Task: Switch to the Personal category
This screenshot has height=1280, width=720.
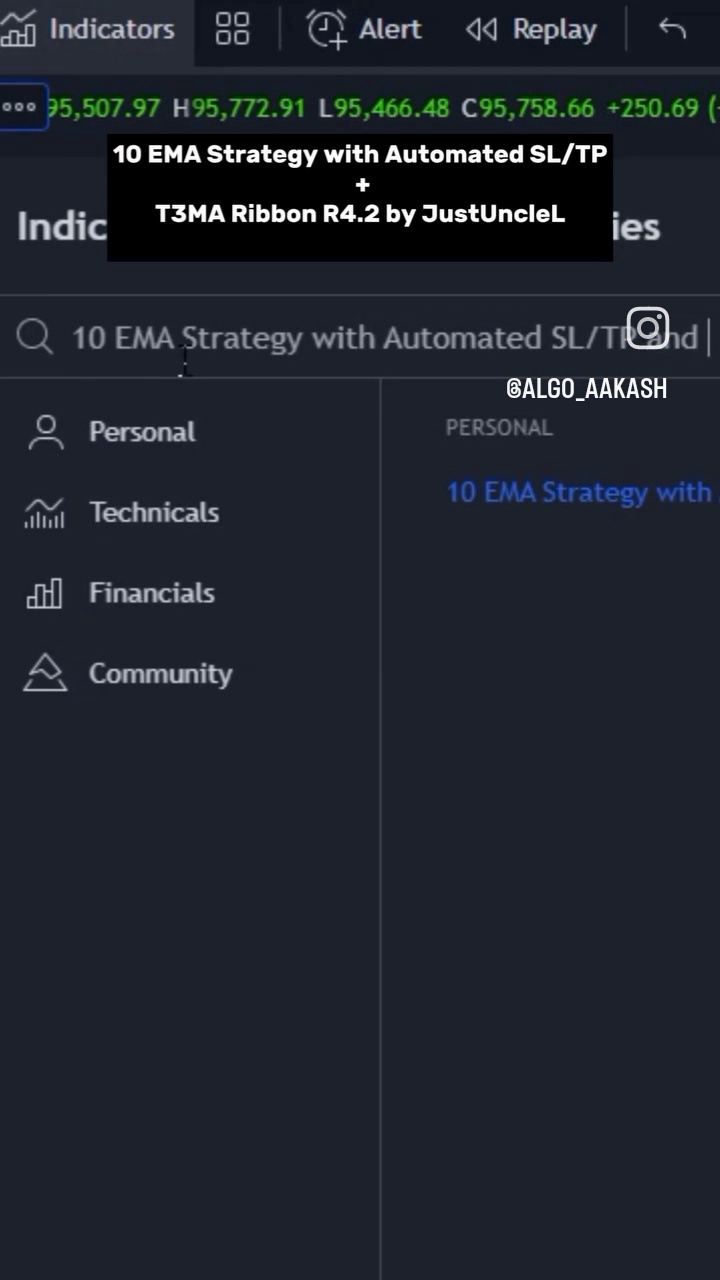Action: pos(142,432)
